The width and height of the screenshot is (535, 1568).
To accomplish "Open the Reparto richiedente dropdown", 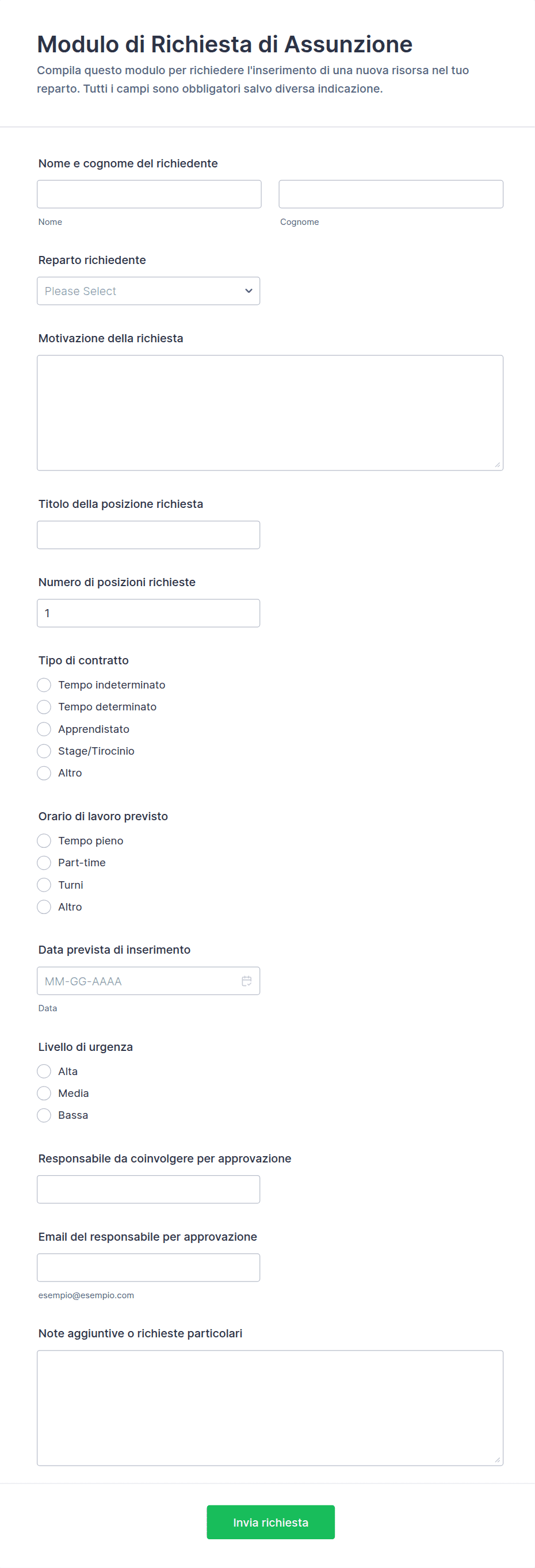I will [x=148, y=291].
